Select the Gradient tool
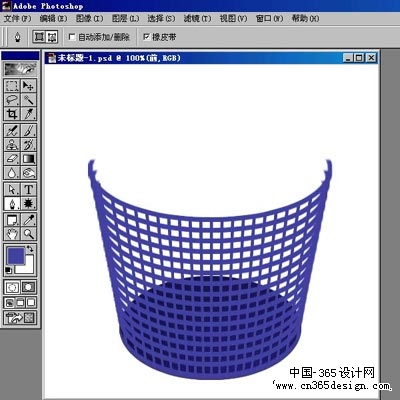Viewport: 400px width, 400px height. 28,159
